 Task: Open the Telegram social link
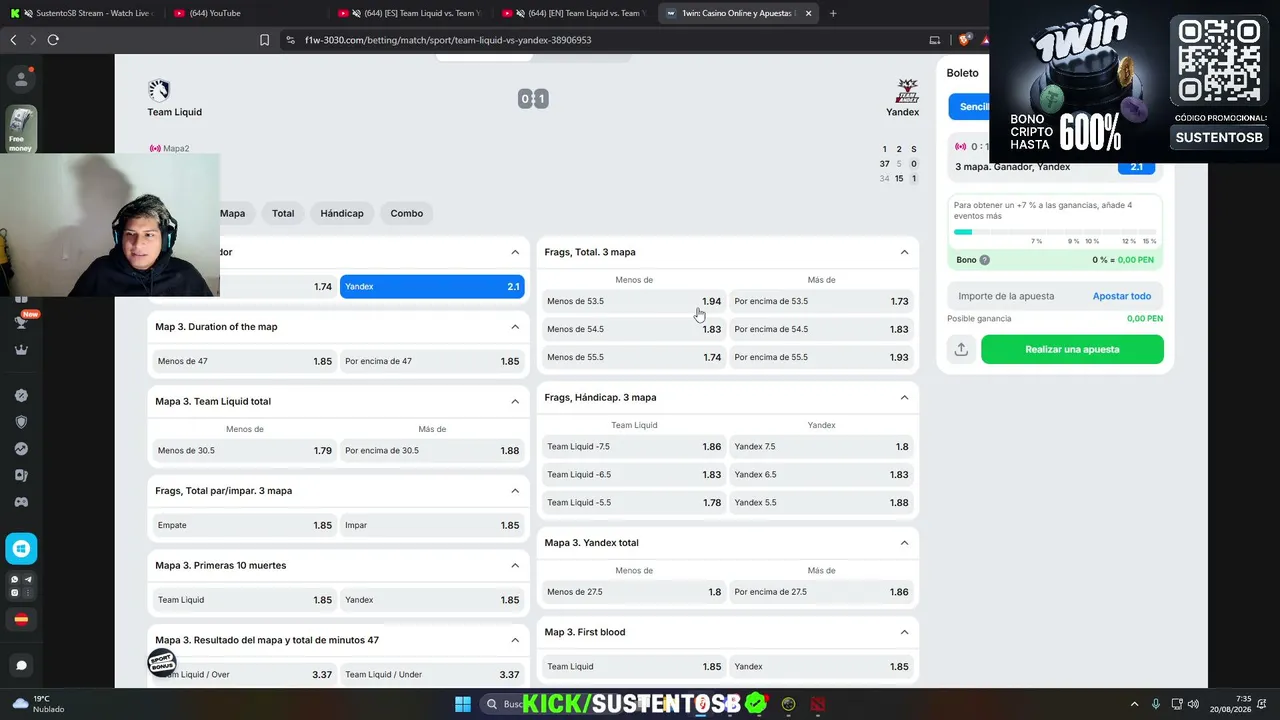coord(28,580)
